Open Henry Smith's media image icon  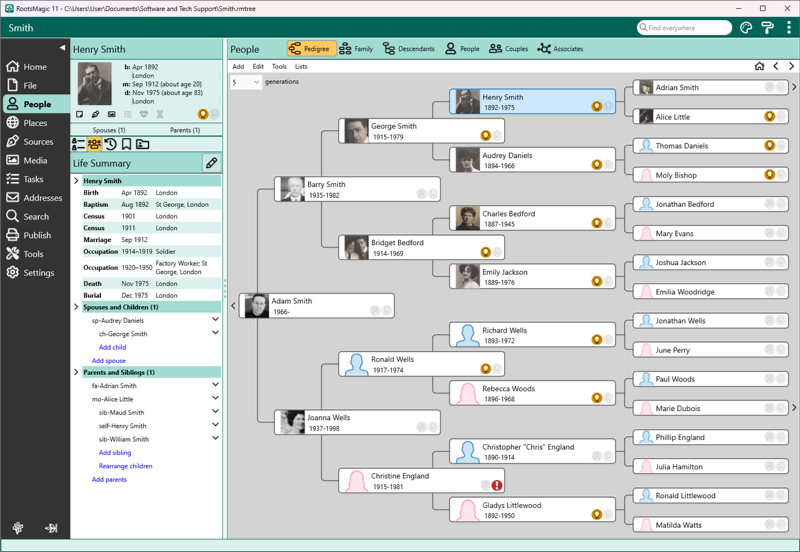(x=112, y=115)
